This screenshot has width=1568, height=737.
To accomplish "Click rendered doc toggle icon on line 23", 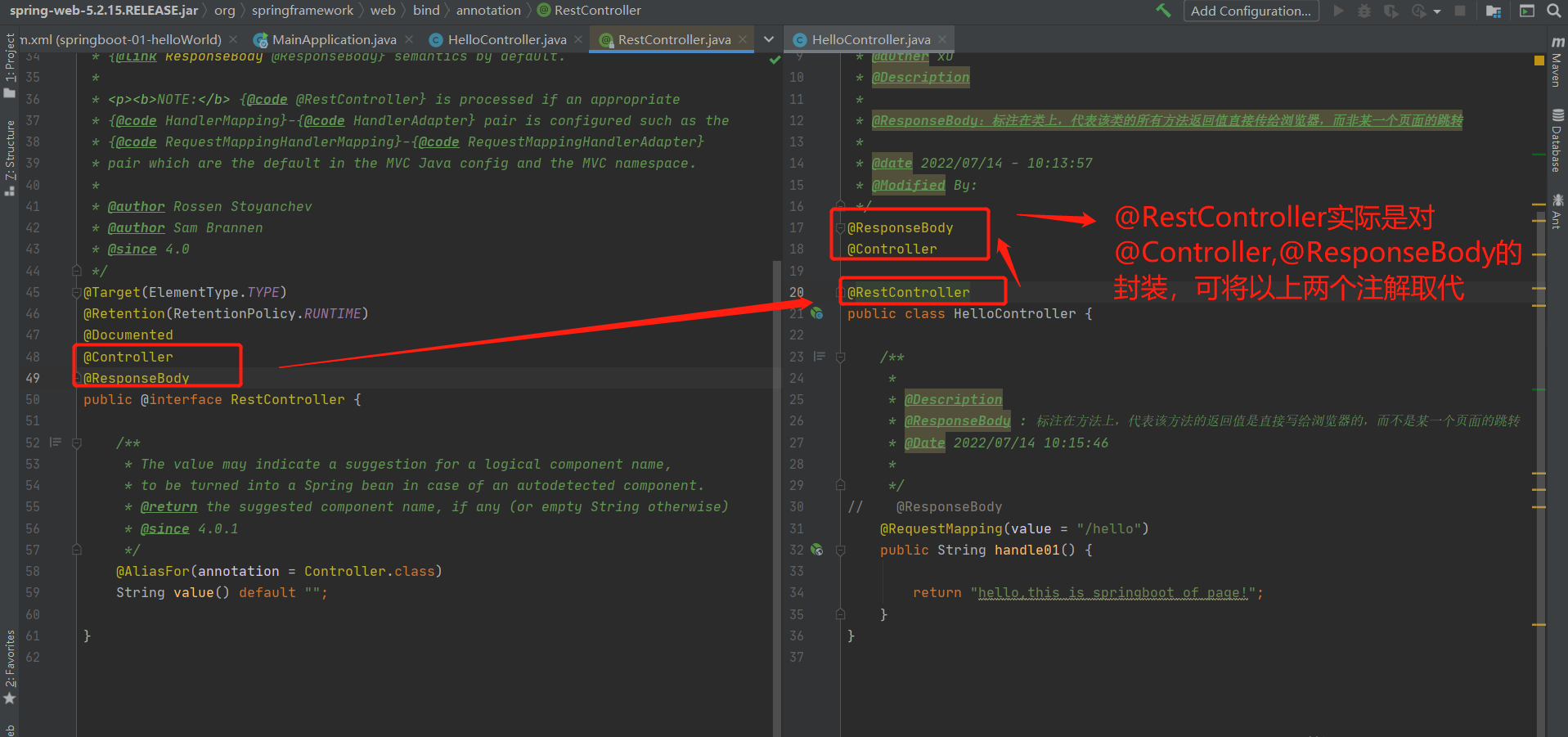I will point(820,357).
